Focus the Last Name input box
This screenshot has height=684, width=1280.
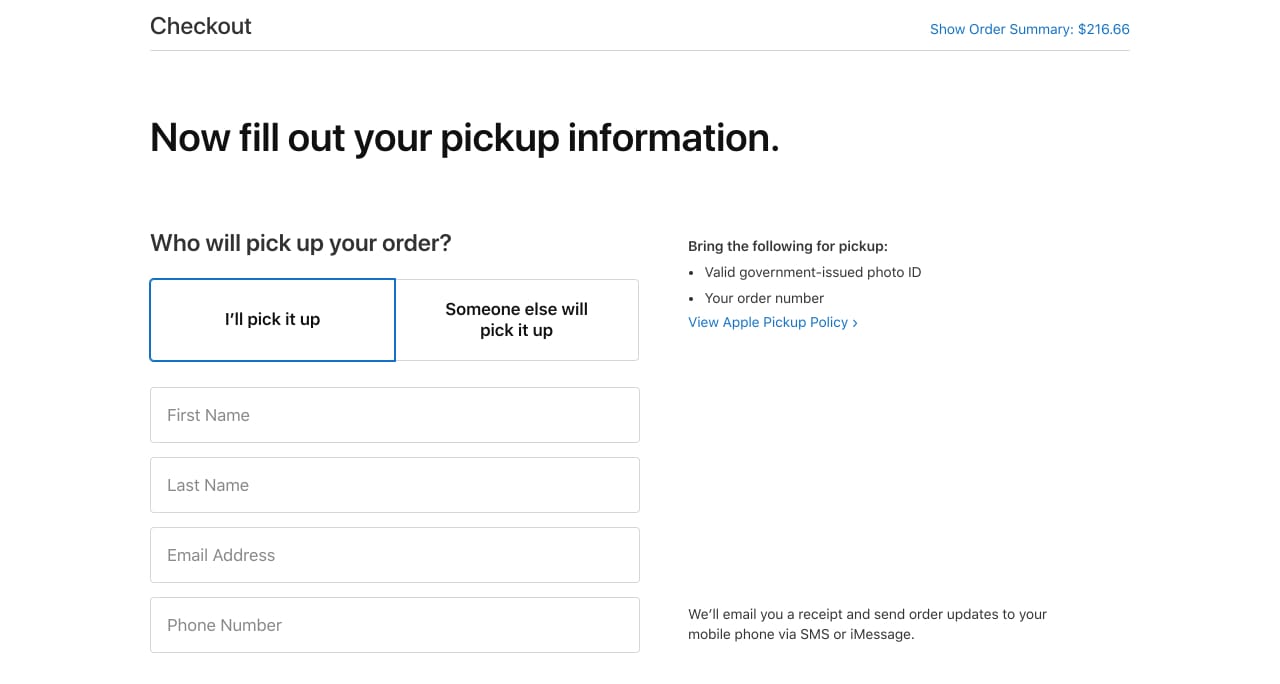[395, 485]
